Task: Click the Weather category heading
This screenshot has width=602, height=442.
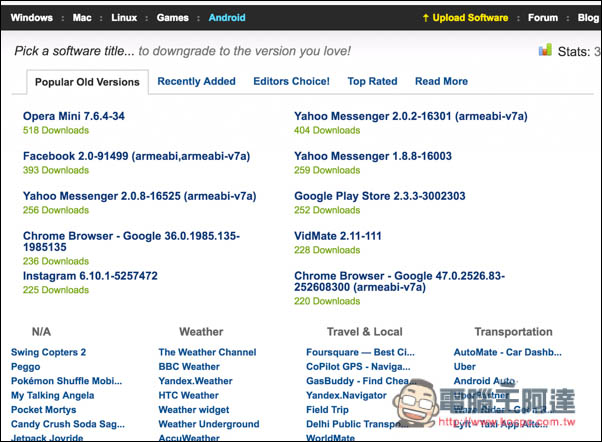Action: [x=201, y=332]
